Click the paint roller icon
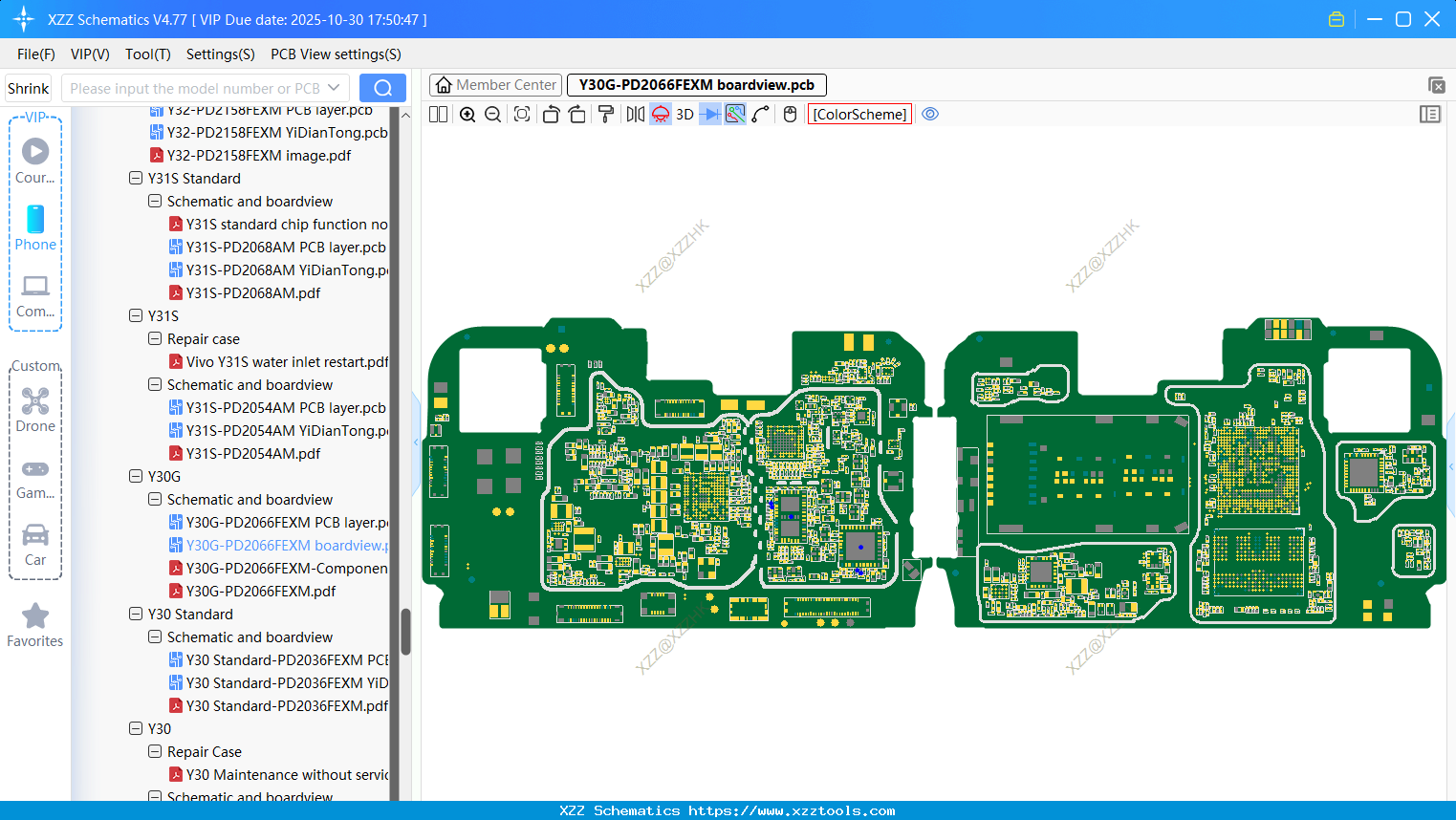1456x820 pixels. click(x=605, y=115)
